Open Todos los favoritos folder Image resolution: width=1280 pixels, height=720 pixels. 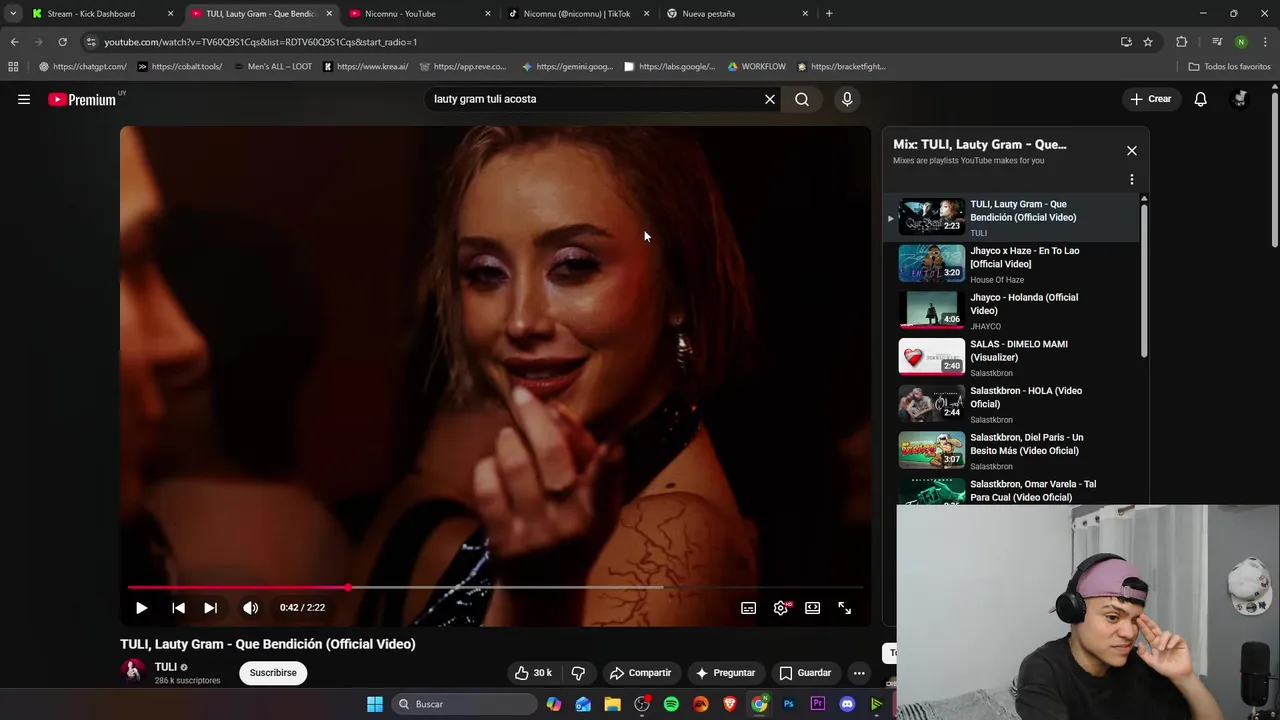(x=1229, y=67)
